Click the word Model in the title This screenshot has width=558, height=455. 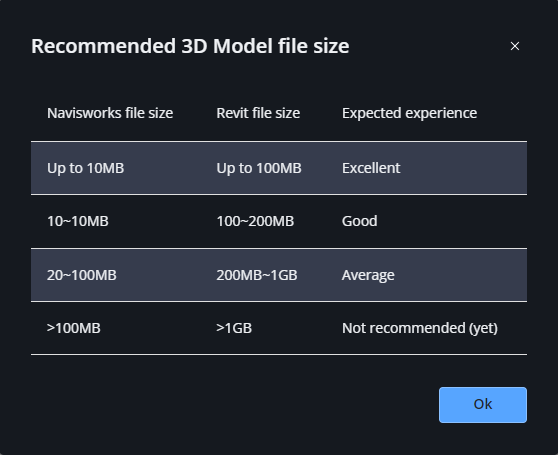[243, 46]
